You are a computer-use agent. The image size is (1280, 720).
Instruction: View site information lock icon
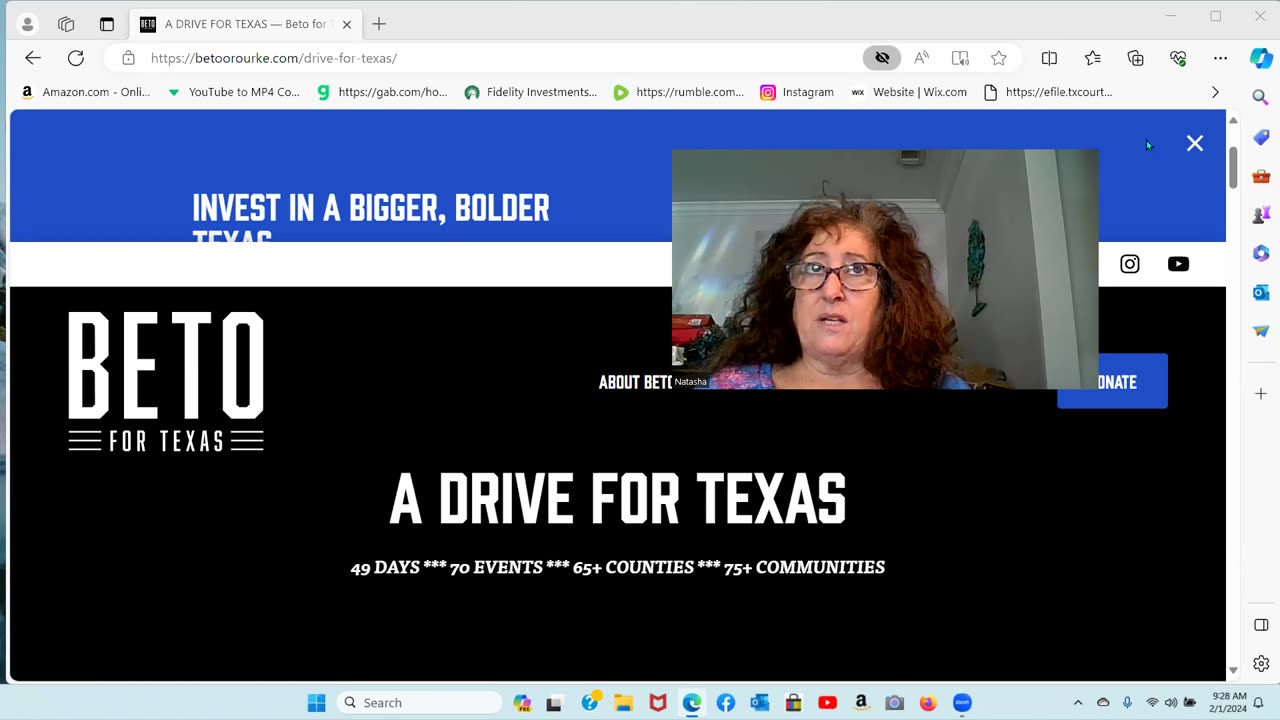[x=128, y=58]
